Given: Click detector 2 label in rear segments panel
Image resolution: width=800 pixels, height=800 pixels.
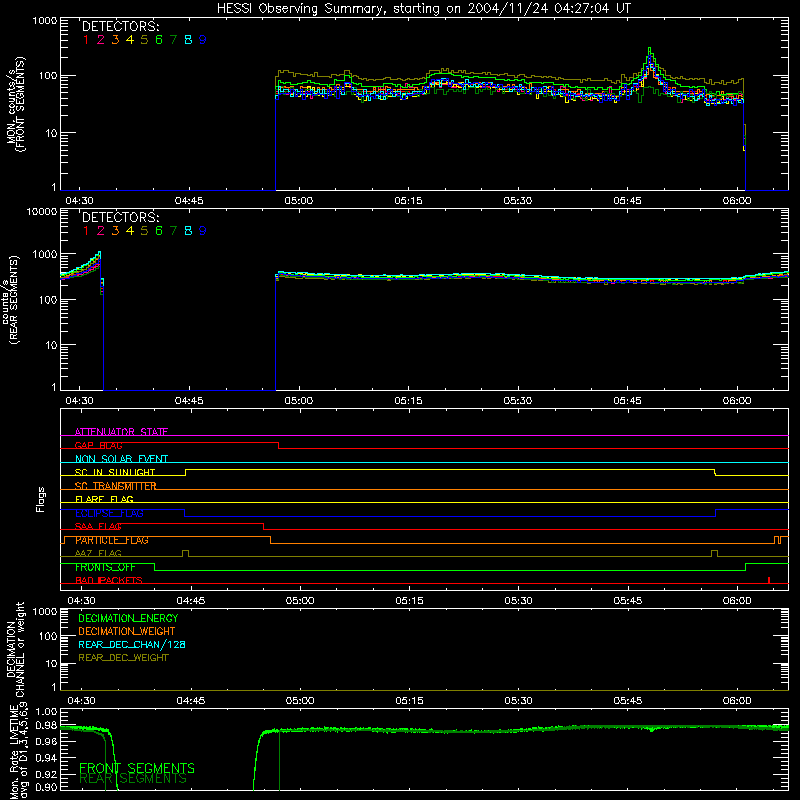Looking at the screenshot, I should coord(101,231).
